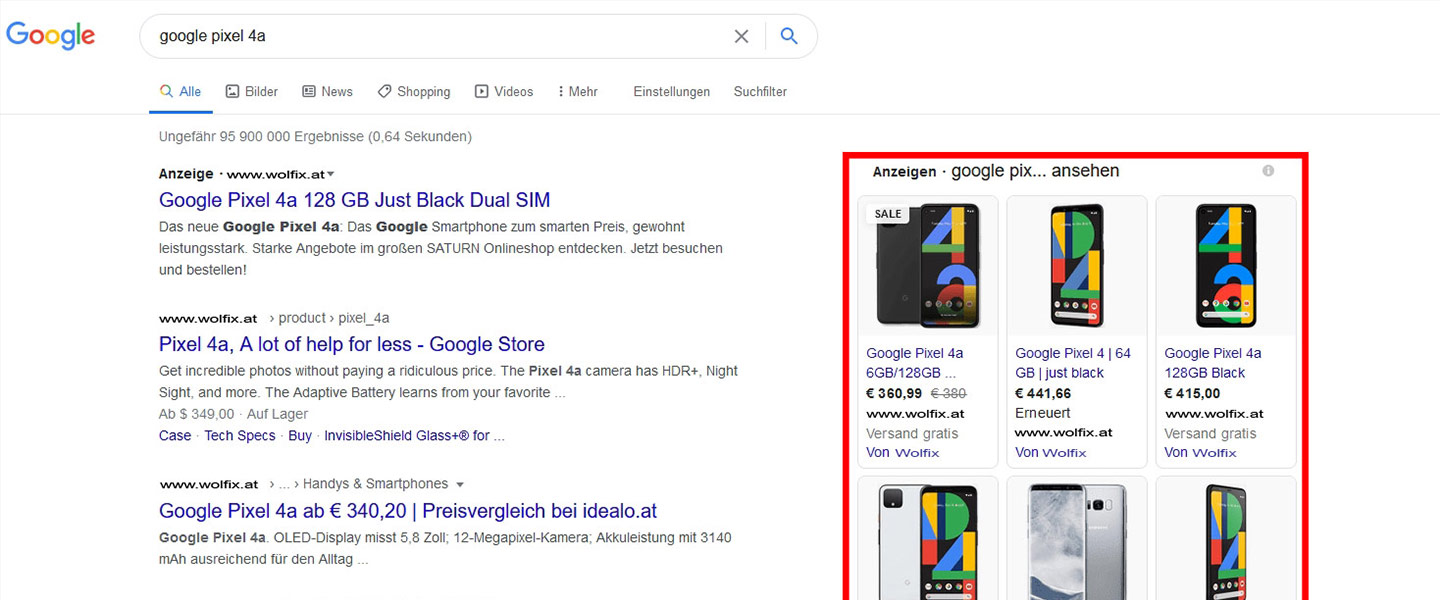Image resolution: width=1440 pixels, height=600 pixels.
Task: Open the Pixel 4a Google Store result
Action: [x=351, y=344]
